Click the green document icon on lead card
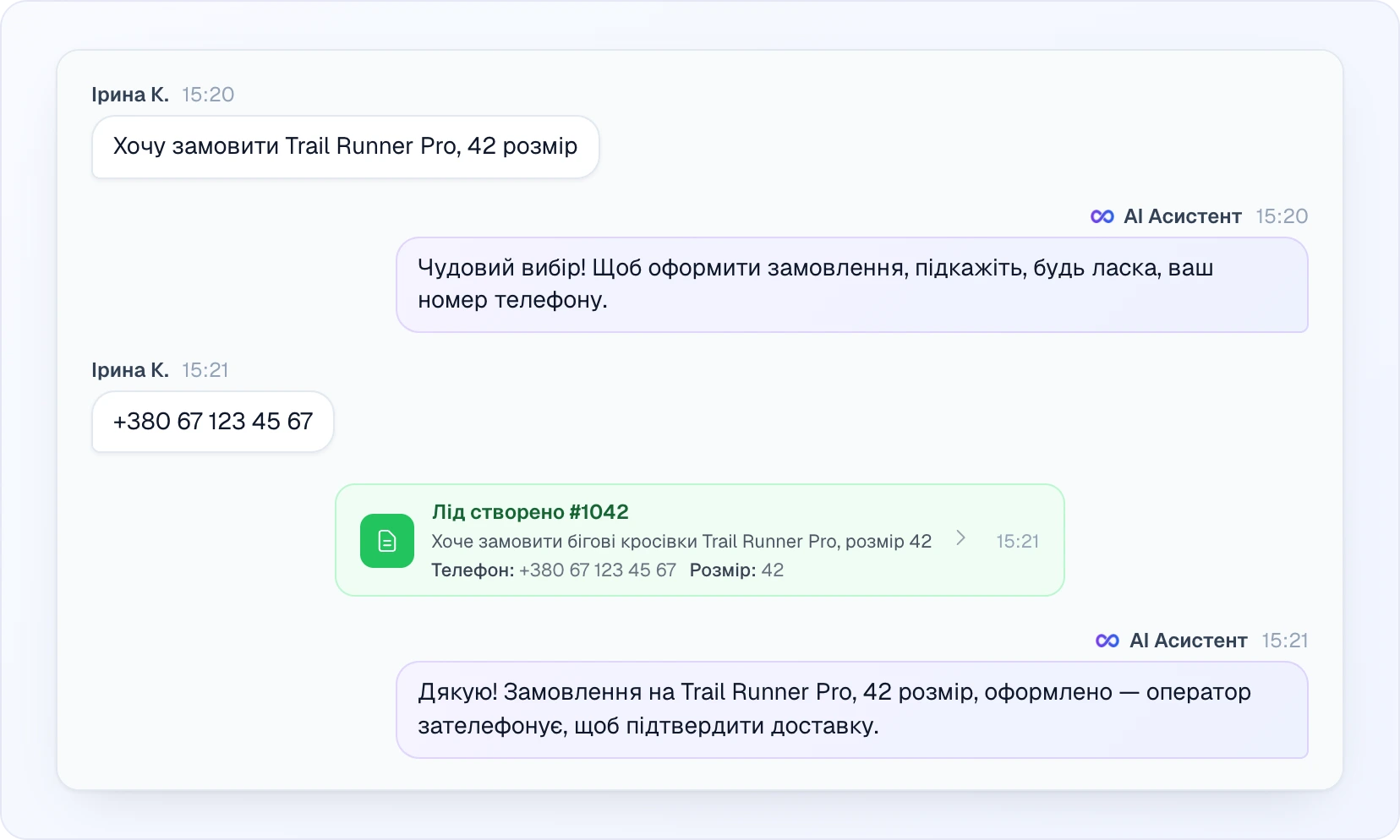Image resolution: width=1400 pixels, height=840 pixels. point(387,541)
